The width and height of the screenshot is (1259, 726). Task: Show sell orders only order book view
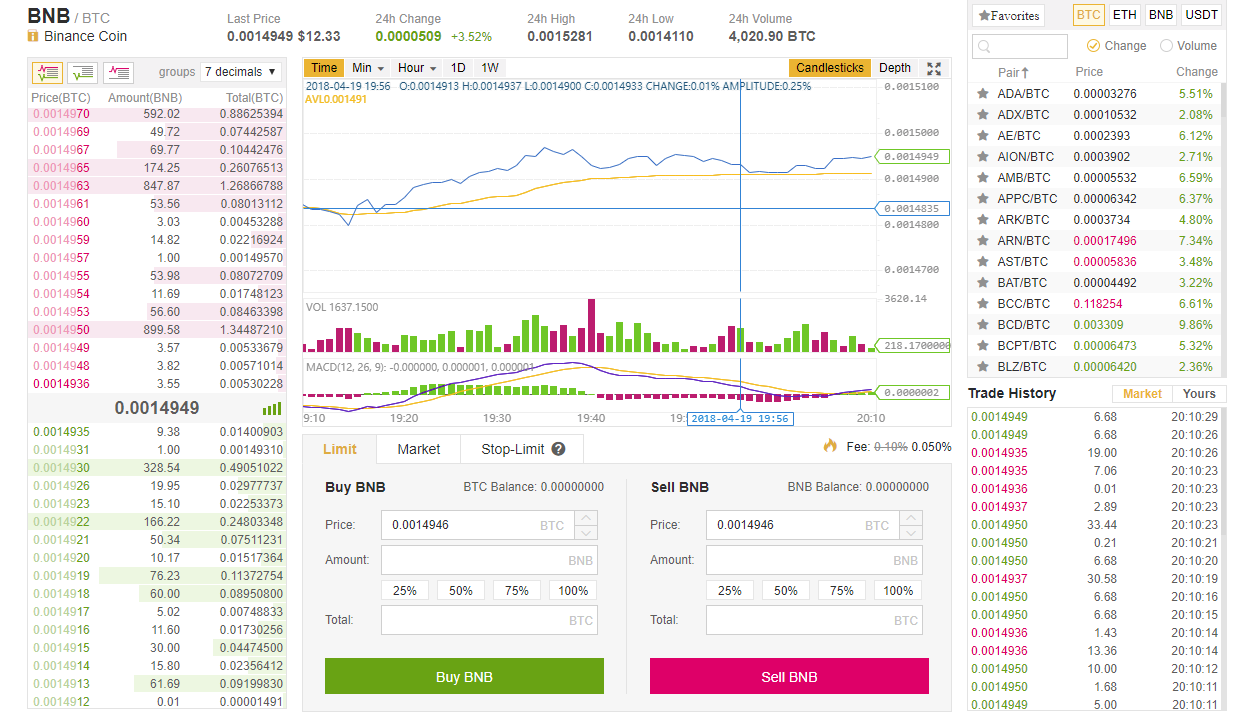(118, 72)
